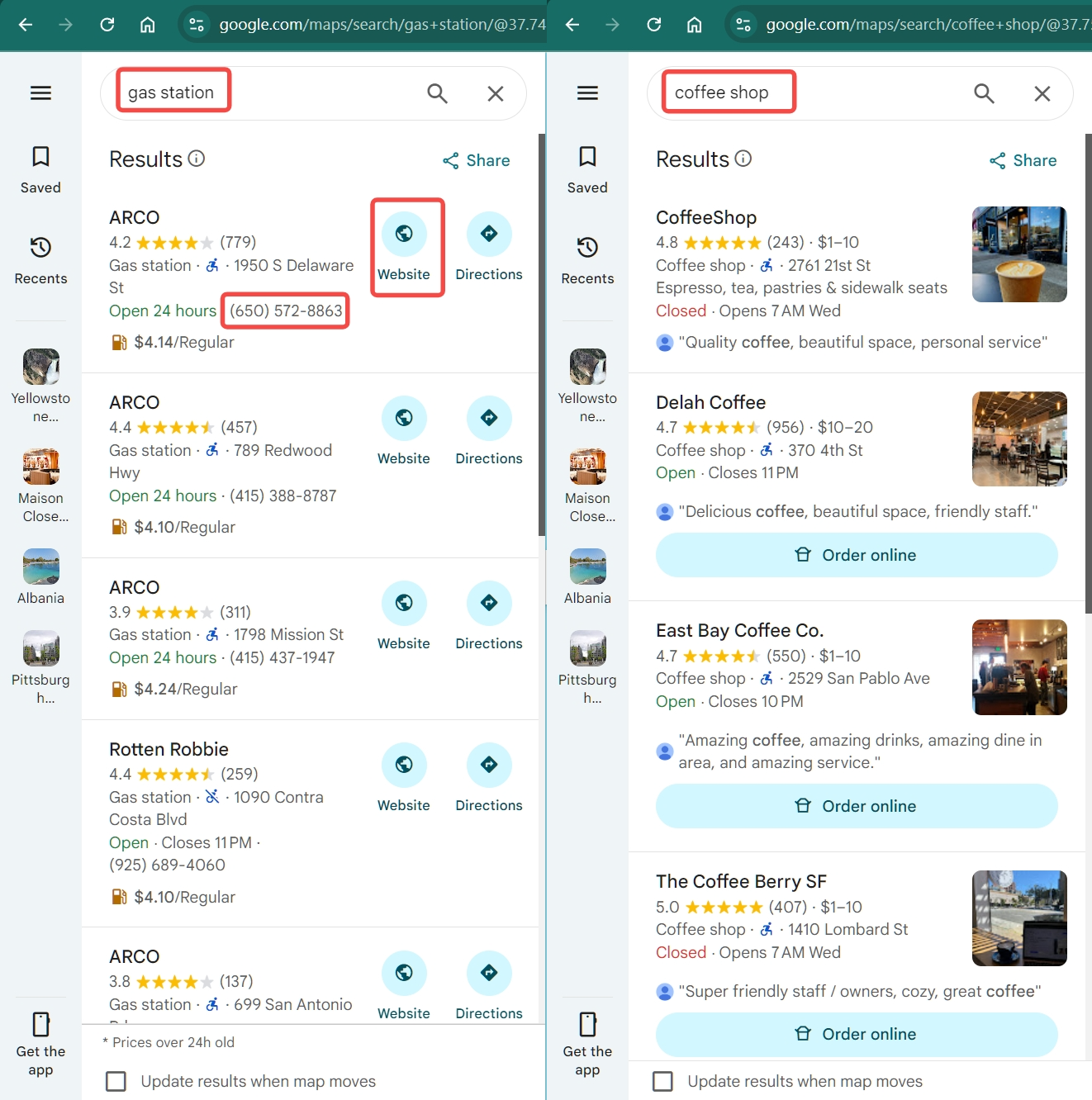
Task: Open site info icon in coffee shop address bar
Action: pyautogui.click(x=743, y=25)
